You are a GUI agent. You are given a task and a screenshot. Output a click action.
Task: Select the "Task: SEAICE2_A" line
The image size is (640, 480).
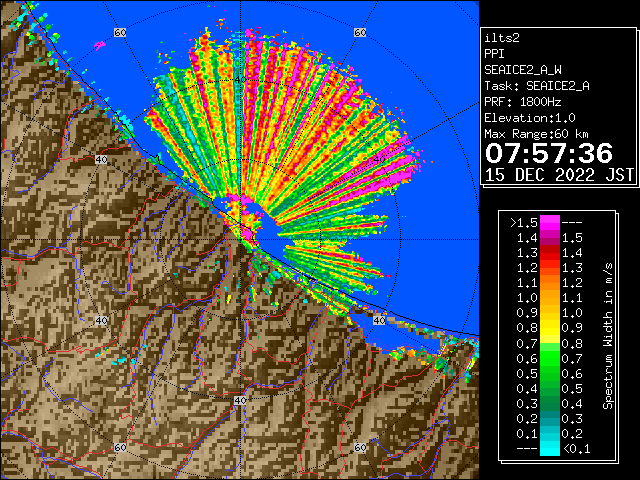click(x=537, y=86)
